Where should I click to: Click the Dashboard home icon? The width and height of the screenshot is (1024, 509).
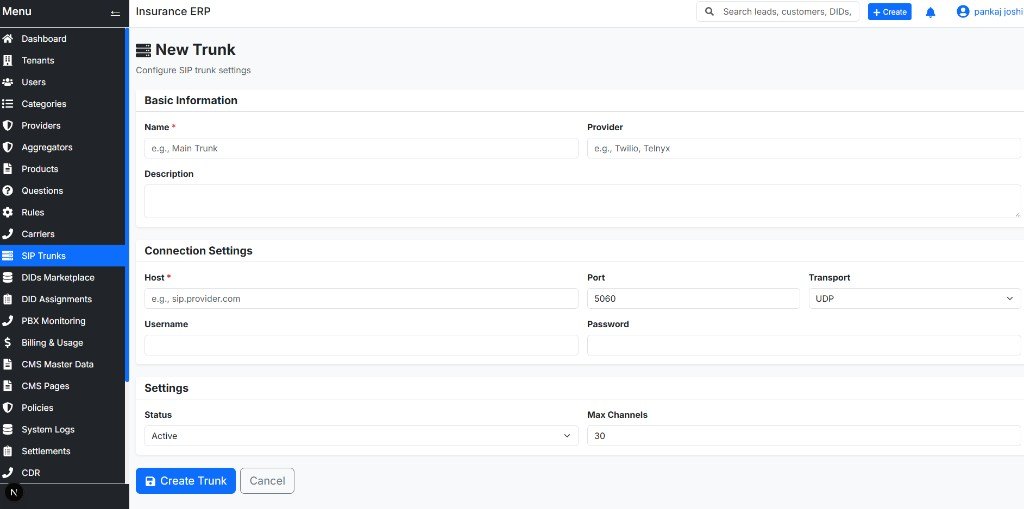click(x=8, y=39)
